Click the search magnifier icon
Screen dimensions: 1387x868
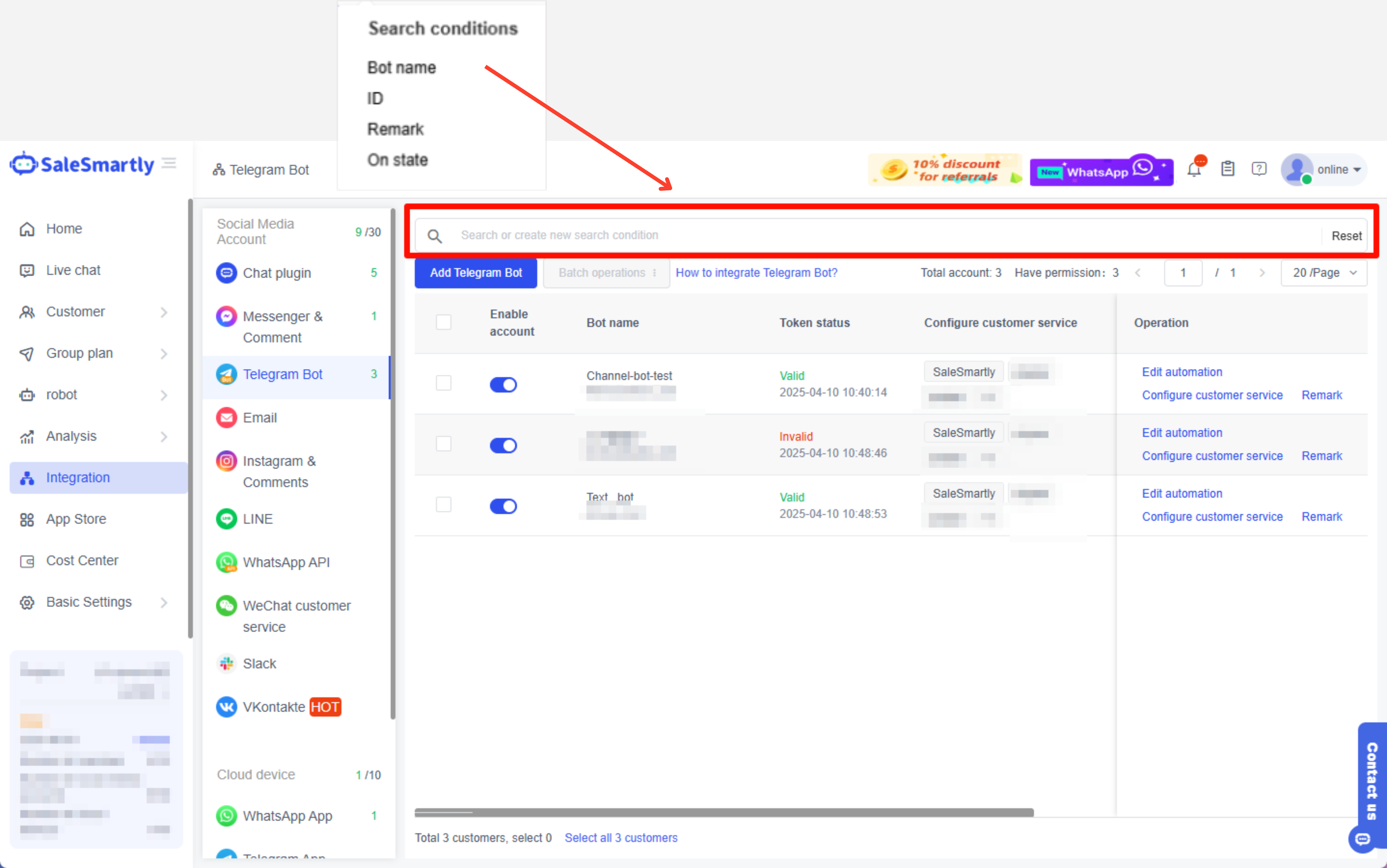435,236
